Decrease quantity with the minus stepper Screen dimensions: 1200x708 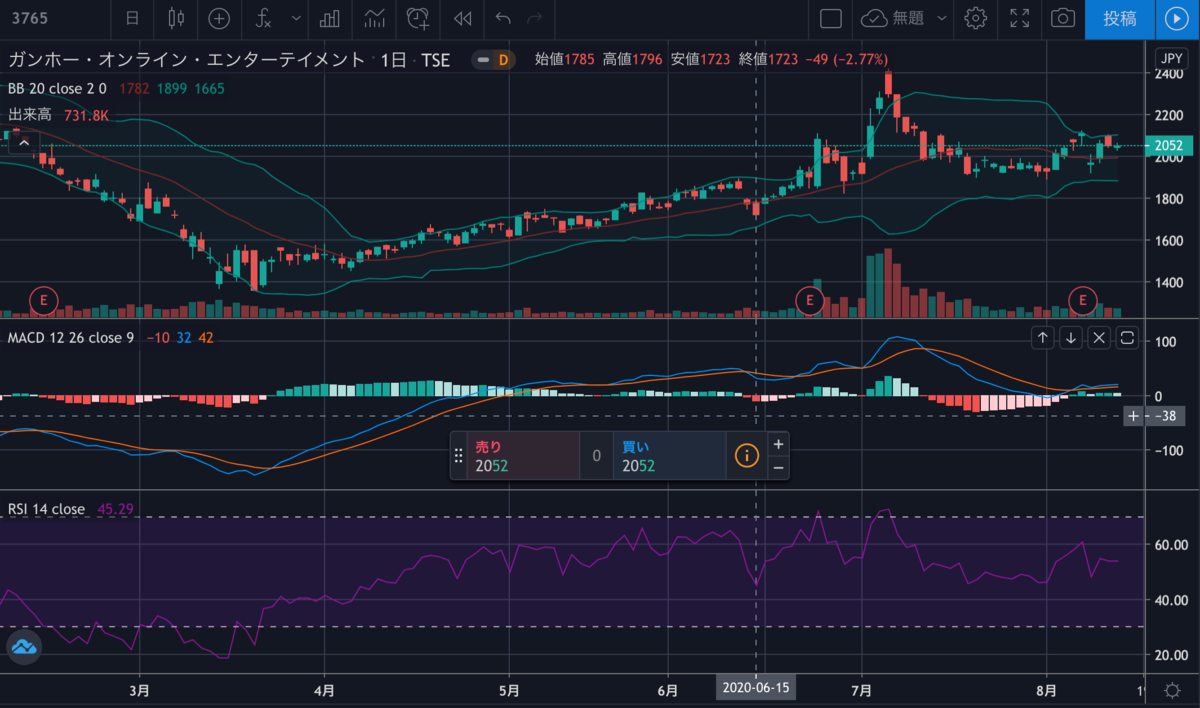pyautogui.click(x=778, y=468)
